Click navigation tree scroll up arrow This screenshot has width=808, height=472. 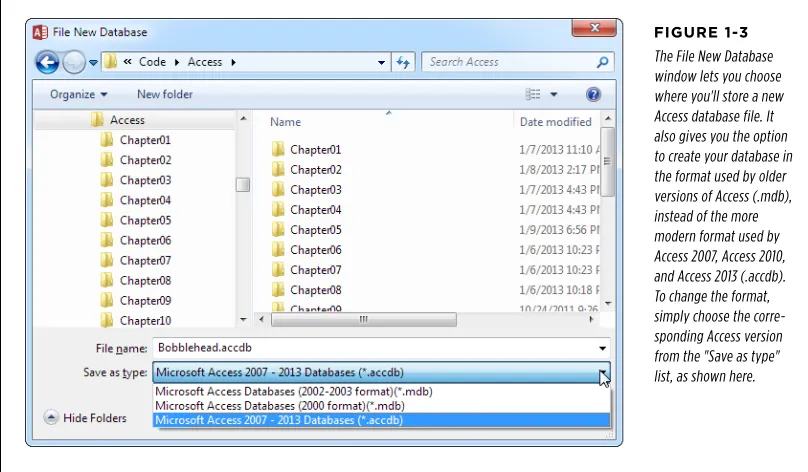243,119
